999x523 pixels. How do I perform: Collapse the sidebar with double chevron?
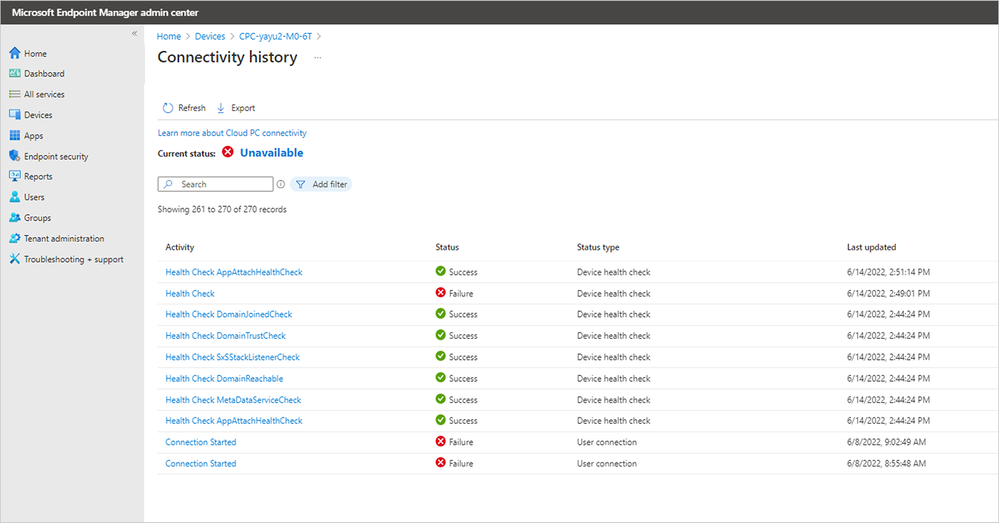[134, 33]
